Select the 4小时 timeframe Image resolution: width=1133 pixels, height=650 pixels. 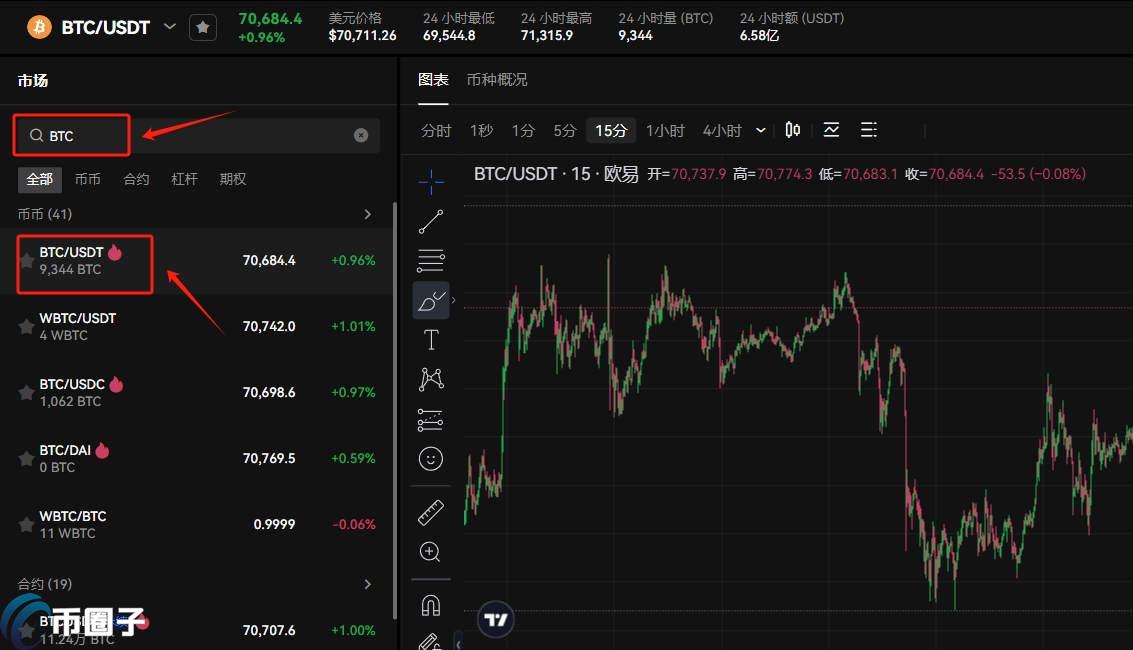pos(722,131)
